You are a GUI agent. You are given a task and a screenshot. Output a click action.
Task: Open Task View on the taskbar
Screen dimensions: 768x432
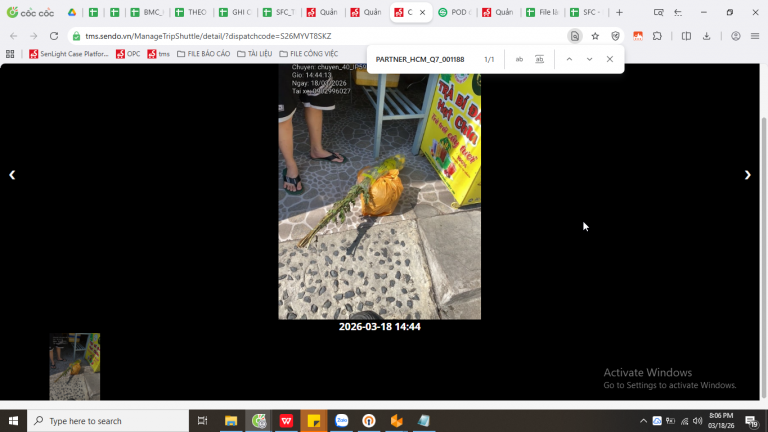pos(202,421)
